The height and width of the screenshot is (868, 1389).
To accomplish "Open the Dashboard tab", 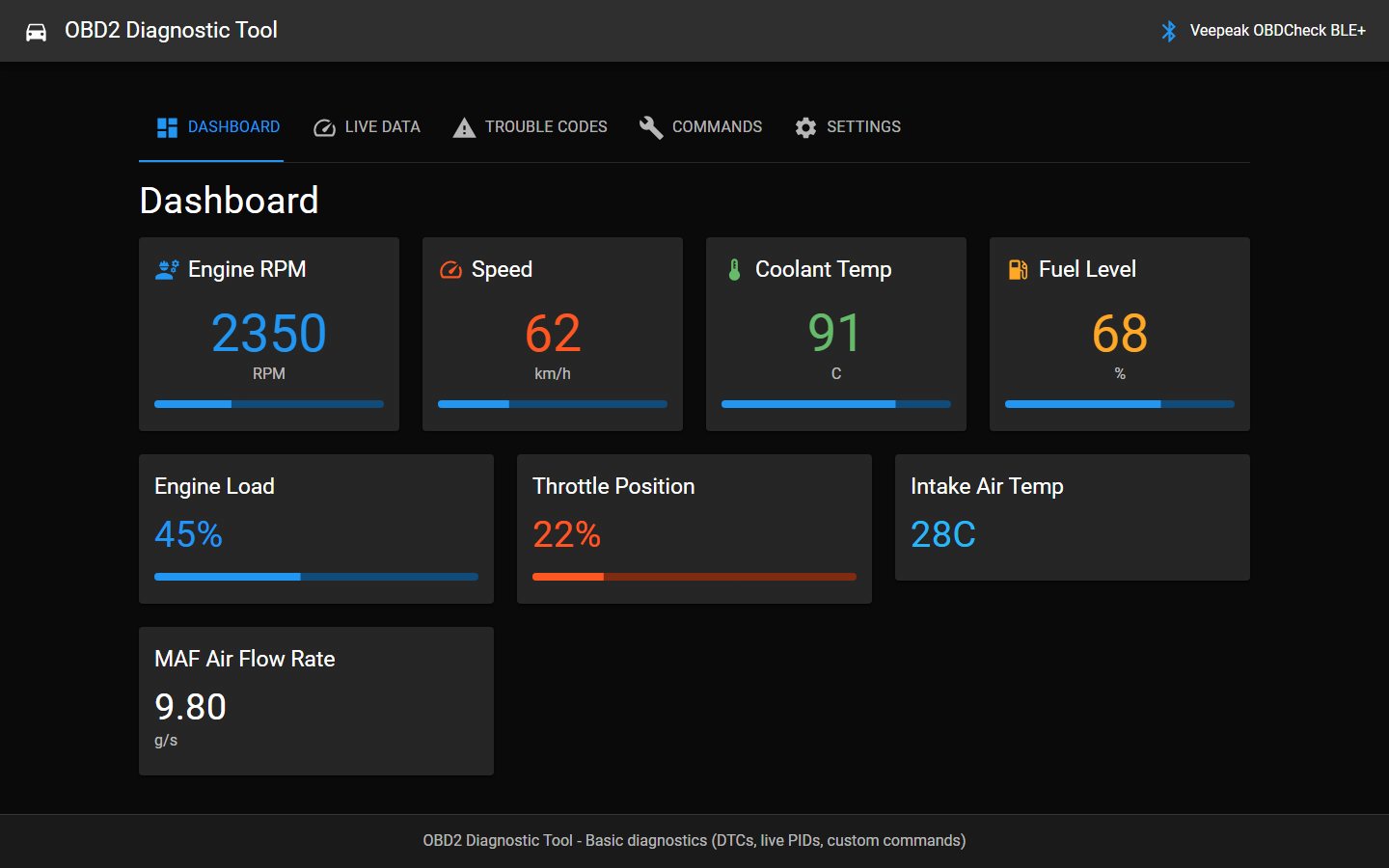I will [x=219, y=127].
